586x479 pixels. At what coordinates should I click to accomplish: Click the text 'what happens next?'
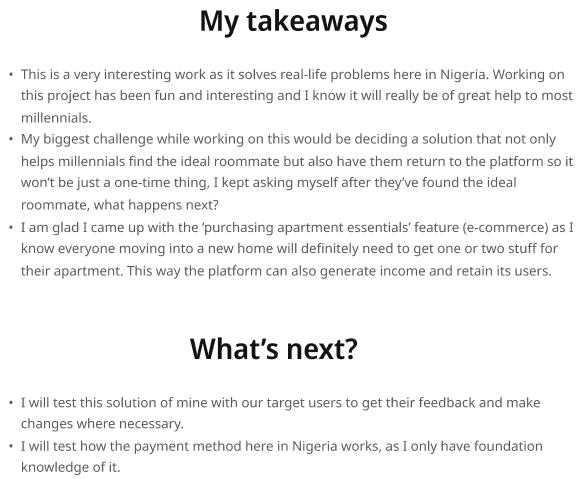156,205
